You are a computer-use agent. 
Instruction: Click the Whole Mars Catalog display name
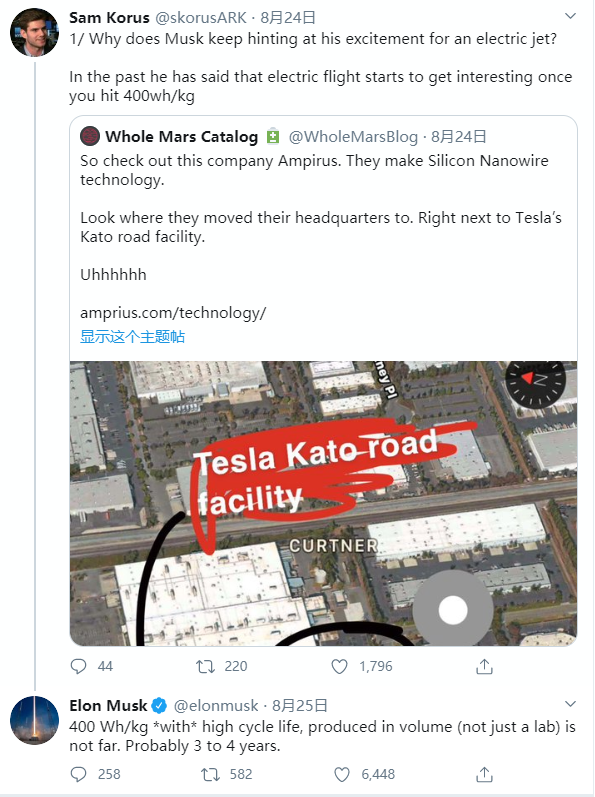181,136
